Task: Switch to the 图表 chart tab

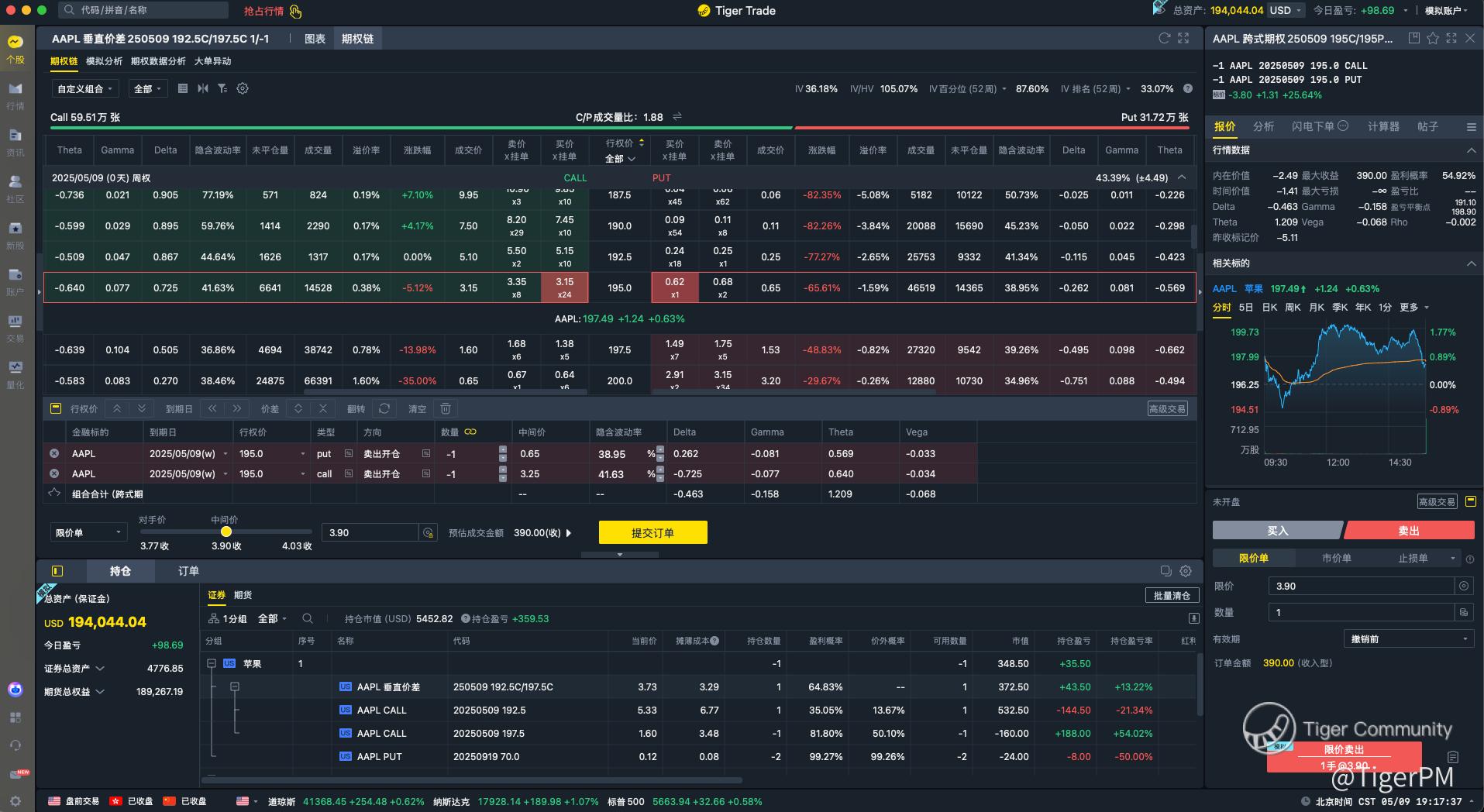Action: tap(315, 38)
